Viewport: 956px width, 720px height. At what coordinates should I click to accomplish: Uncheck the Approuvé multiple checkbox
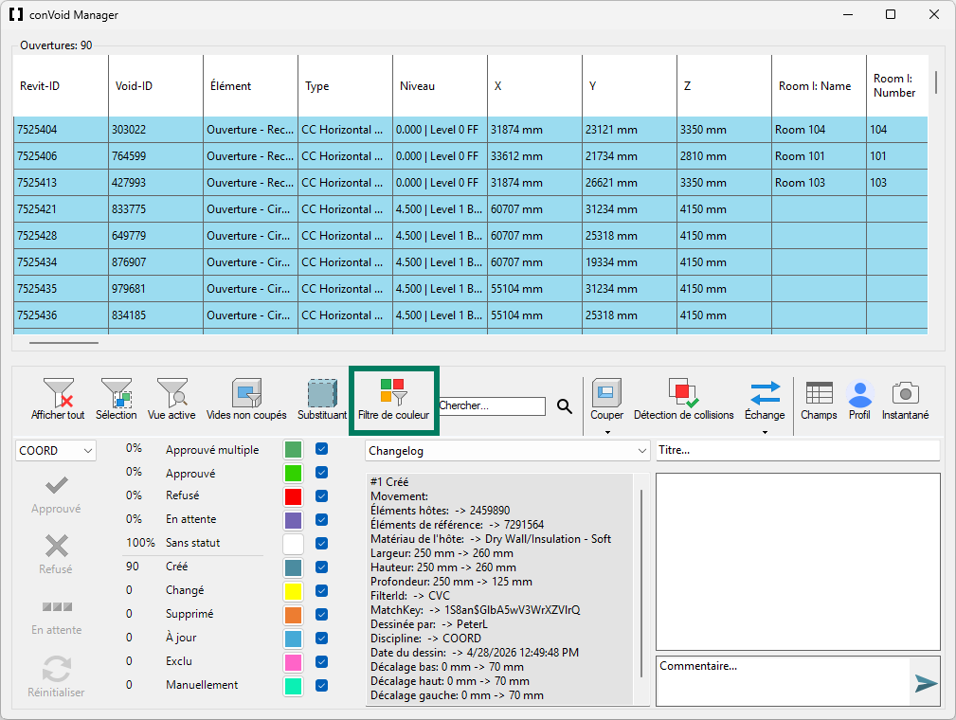tap(321, 449)
